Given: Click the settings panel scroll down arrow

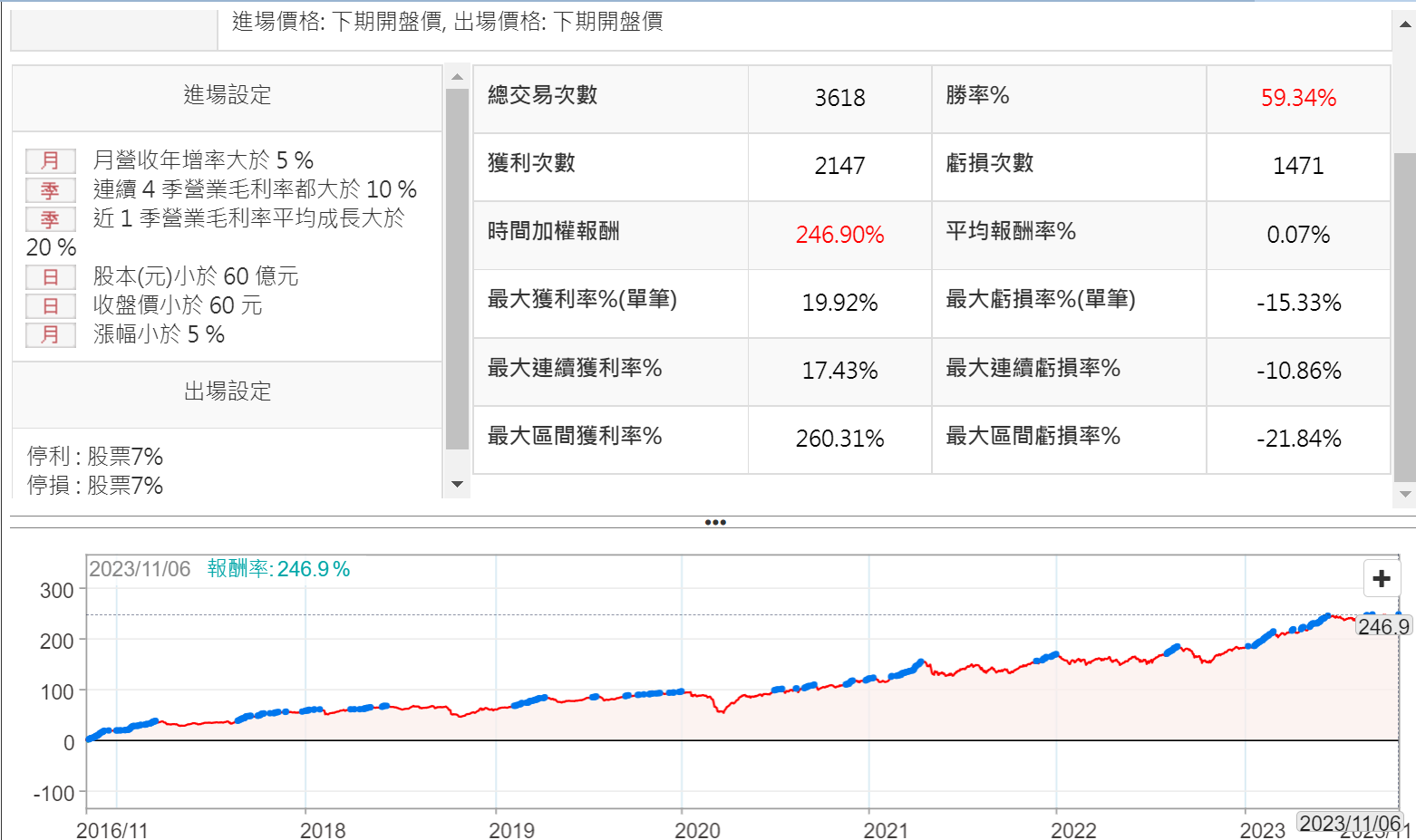Looking at the screenshot, I should 457,485.
